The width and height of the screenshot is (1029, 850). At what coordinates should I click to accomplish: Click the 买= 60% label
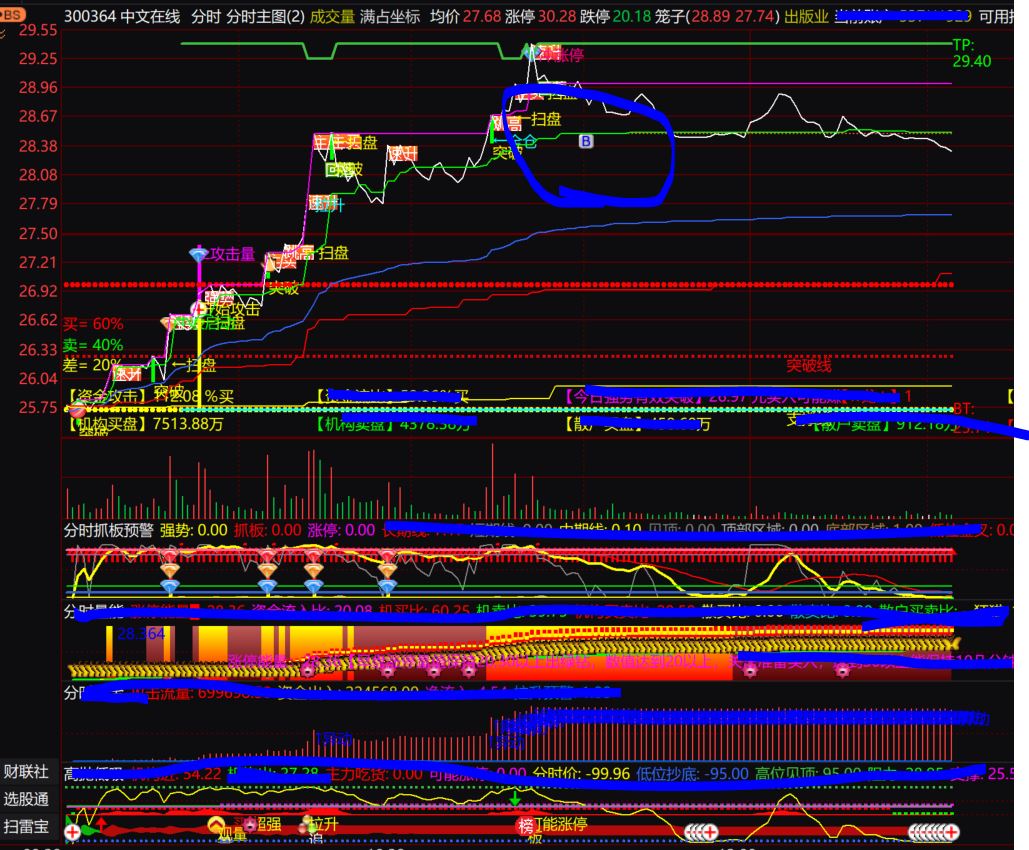93,324
